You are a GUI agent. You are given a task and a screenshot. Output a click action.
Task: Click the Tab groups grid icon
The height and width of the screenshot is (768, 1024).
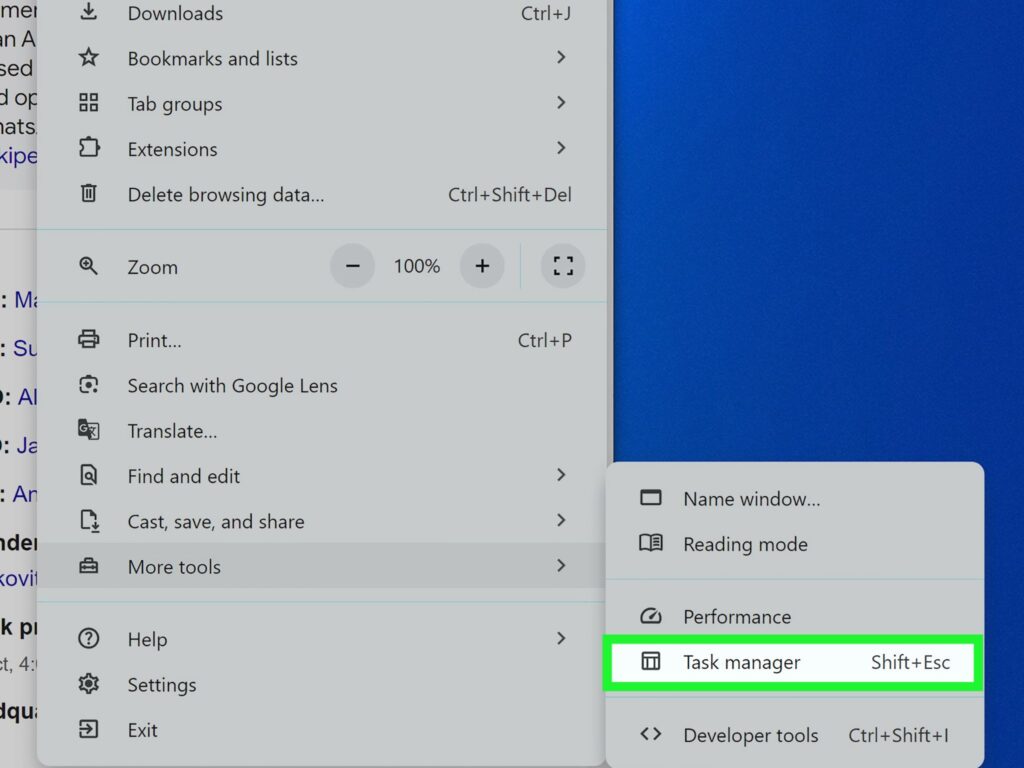coord(89,103)
